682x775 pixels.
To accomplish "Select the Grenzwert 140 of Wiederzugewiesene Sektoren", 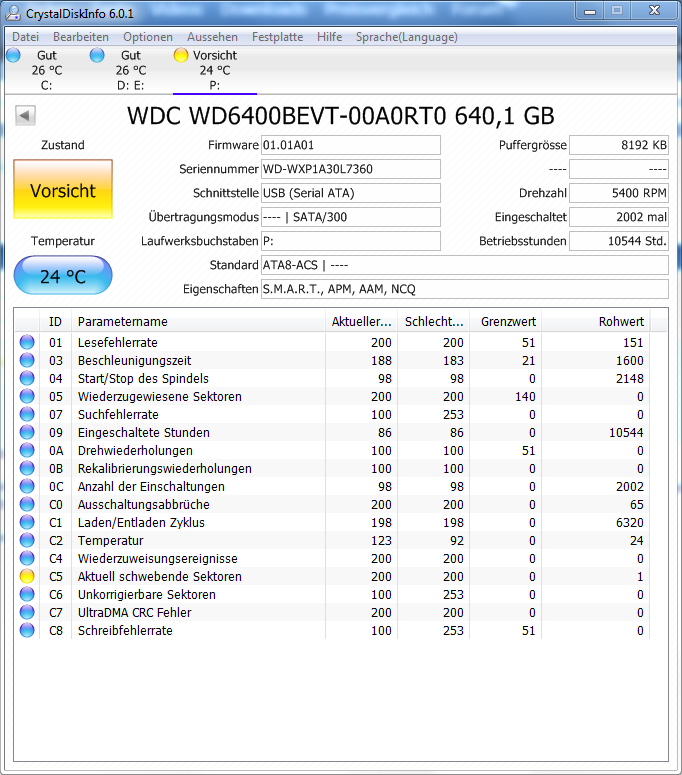I will tap(524, 396).
